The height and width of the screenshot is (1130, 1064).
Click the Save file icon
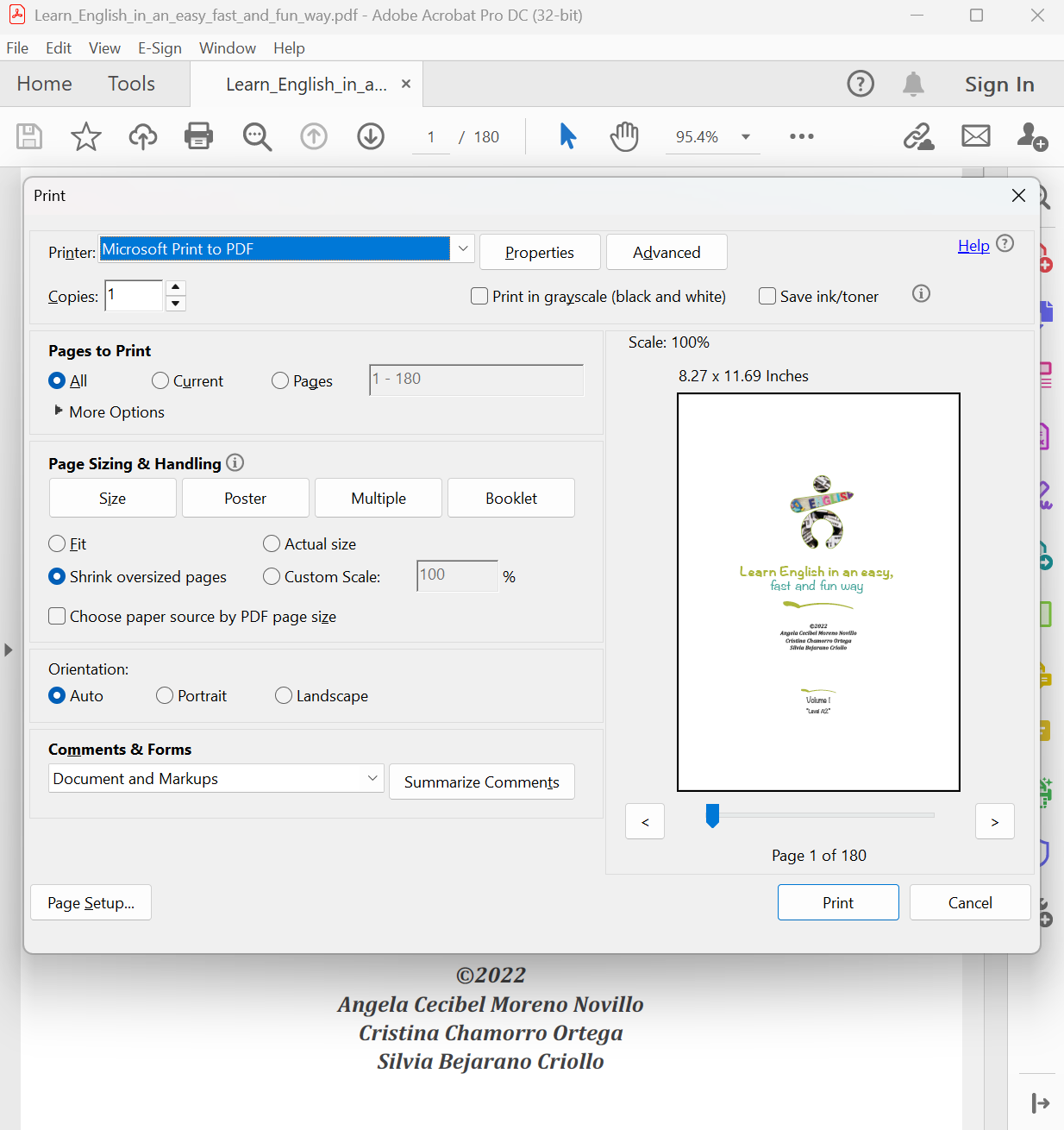point(29,136)
